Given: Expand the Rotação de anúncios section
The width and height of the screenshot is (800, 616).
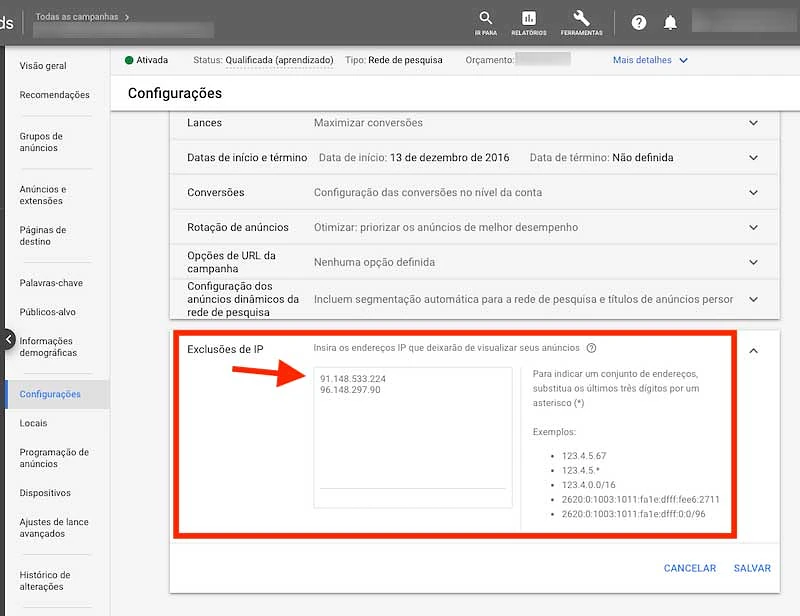Looking at the screenshot, I should click(x=753, y=227).
